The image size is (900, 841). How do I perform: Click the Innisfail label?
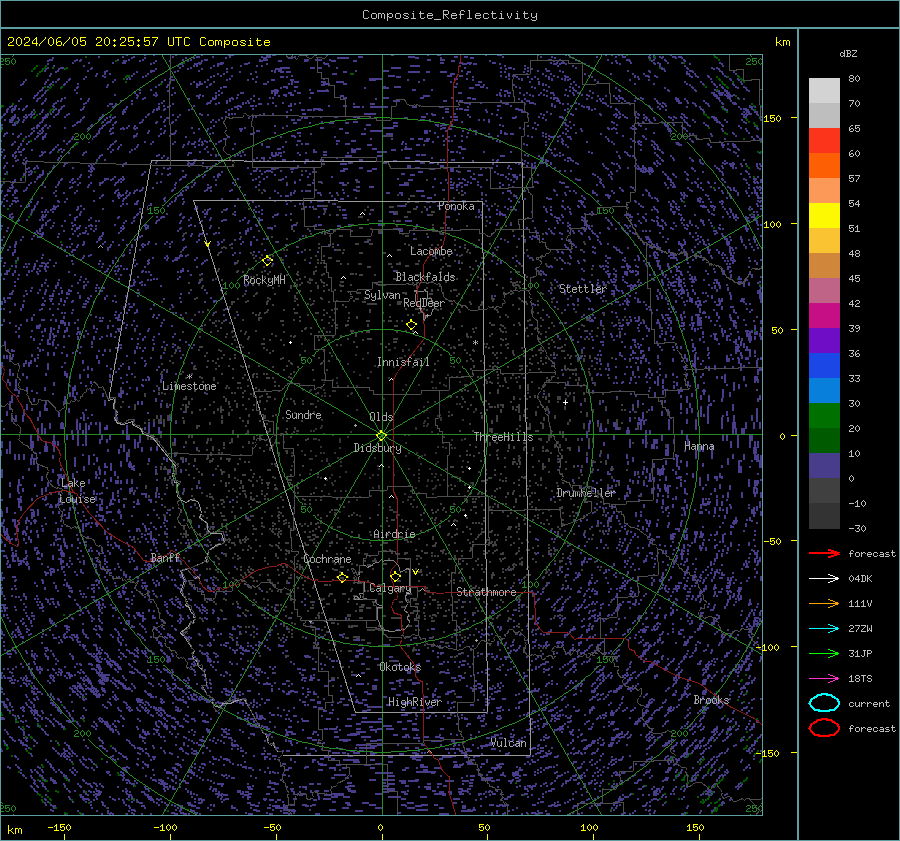[x=403, y=362]
